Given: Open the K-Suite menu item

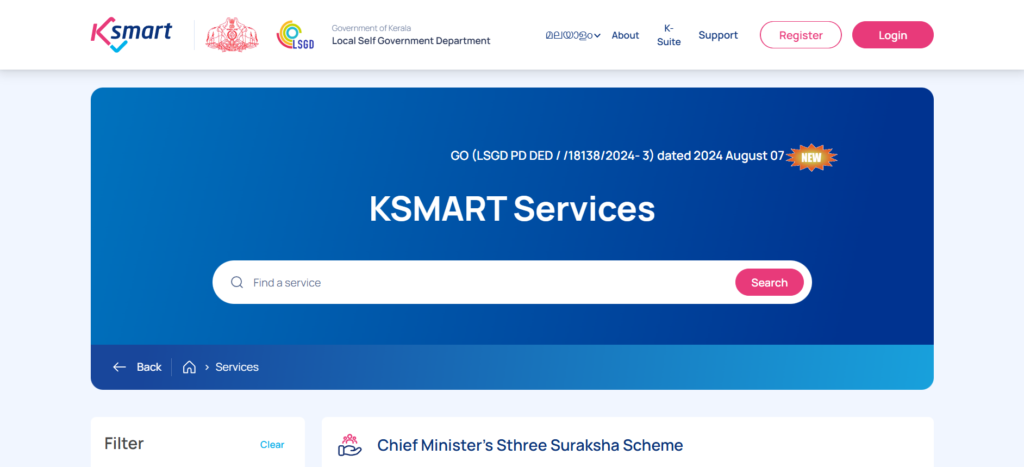Looking at the screenshot, I should point(669,35).
